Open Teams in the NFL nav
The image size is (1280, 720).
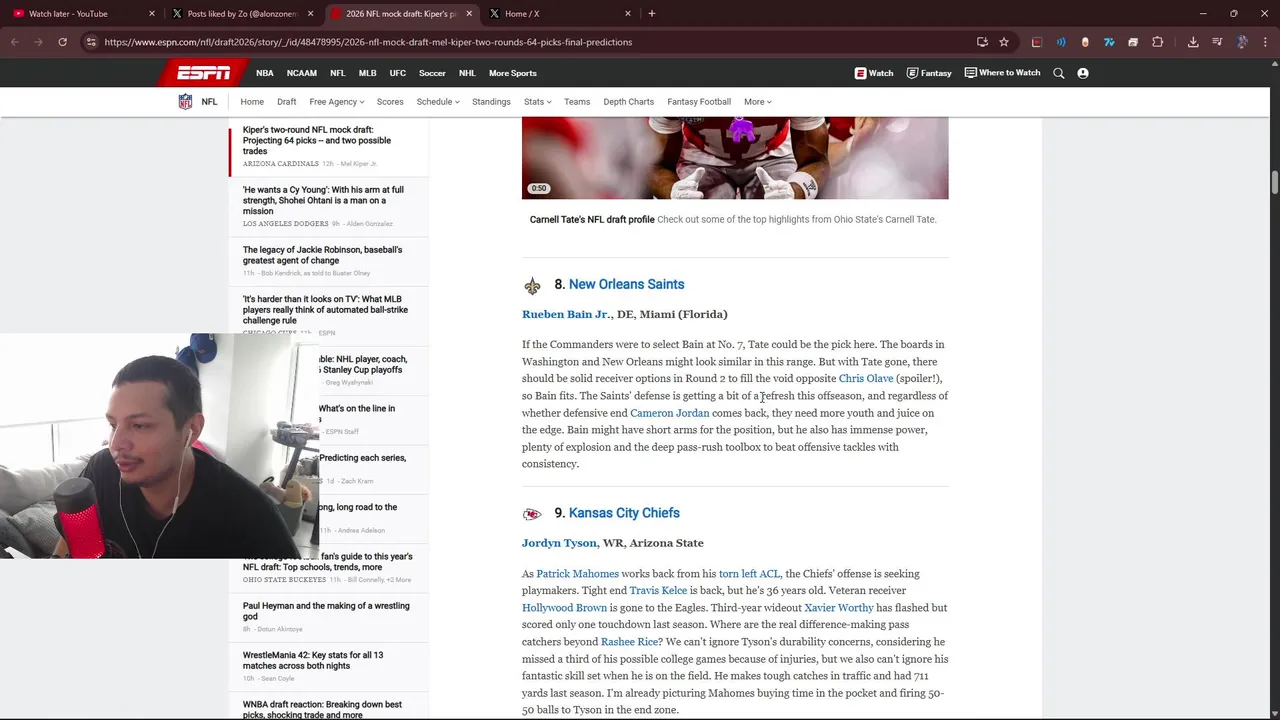pos(577,102)
